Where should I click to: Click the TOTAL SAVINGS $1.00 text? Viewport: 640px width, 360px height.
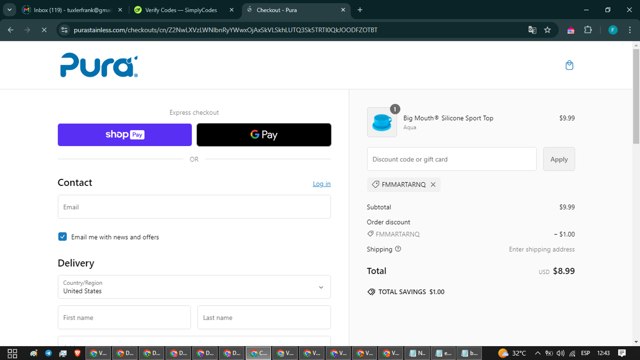(x=411, y=292)
